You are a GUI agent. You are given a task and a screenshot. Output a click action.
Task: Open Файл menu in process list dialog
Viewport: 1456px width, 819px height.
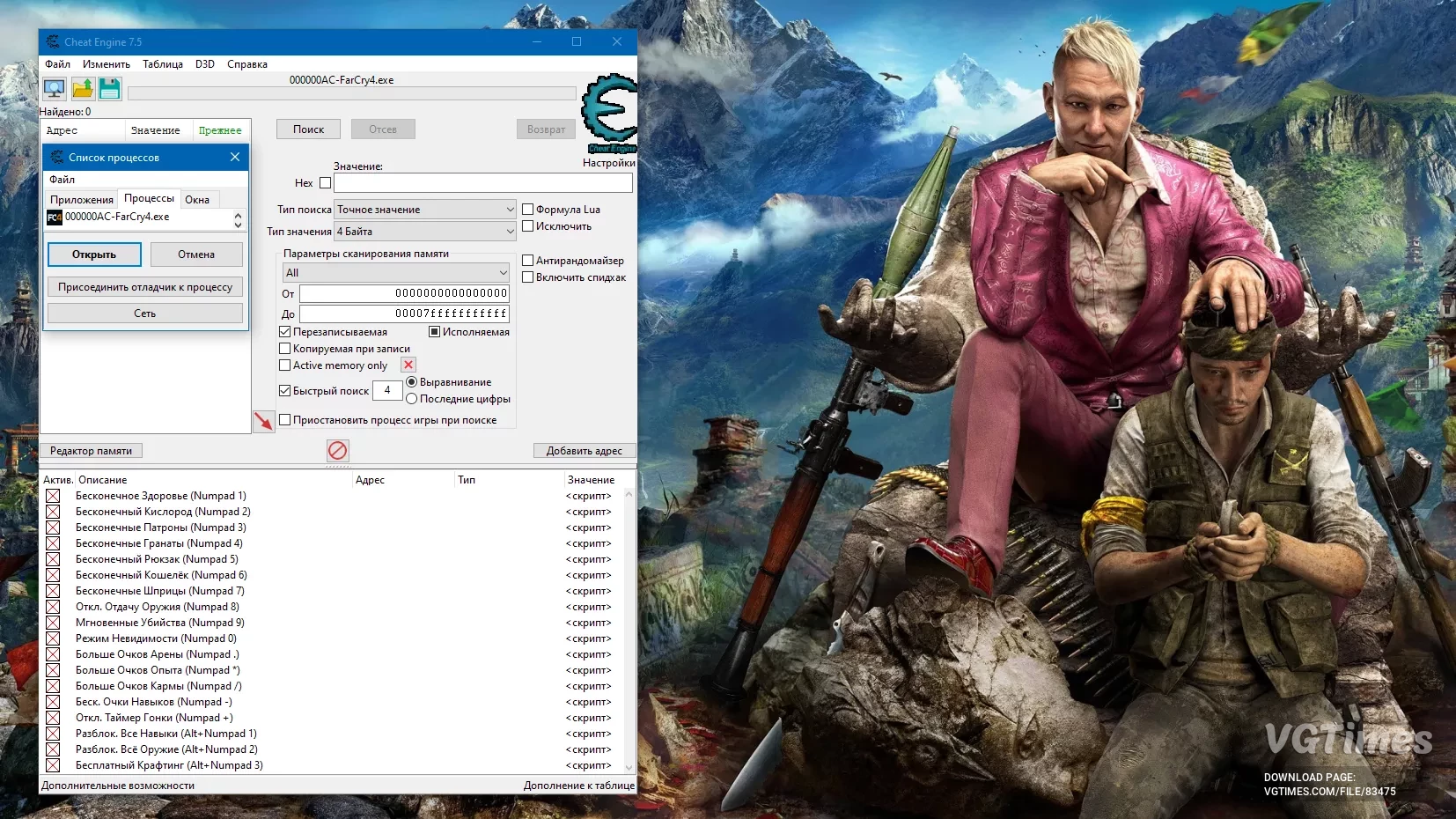tap(63, 180)
